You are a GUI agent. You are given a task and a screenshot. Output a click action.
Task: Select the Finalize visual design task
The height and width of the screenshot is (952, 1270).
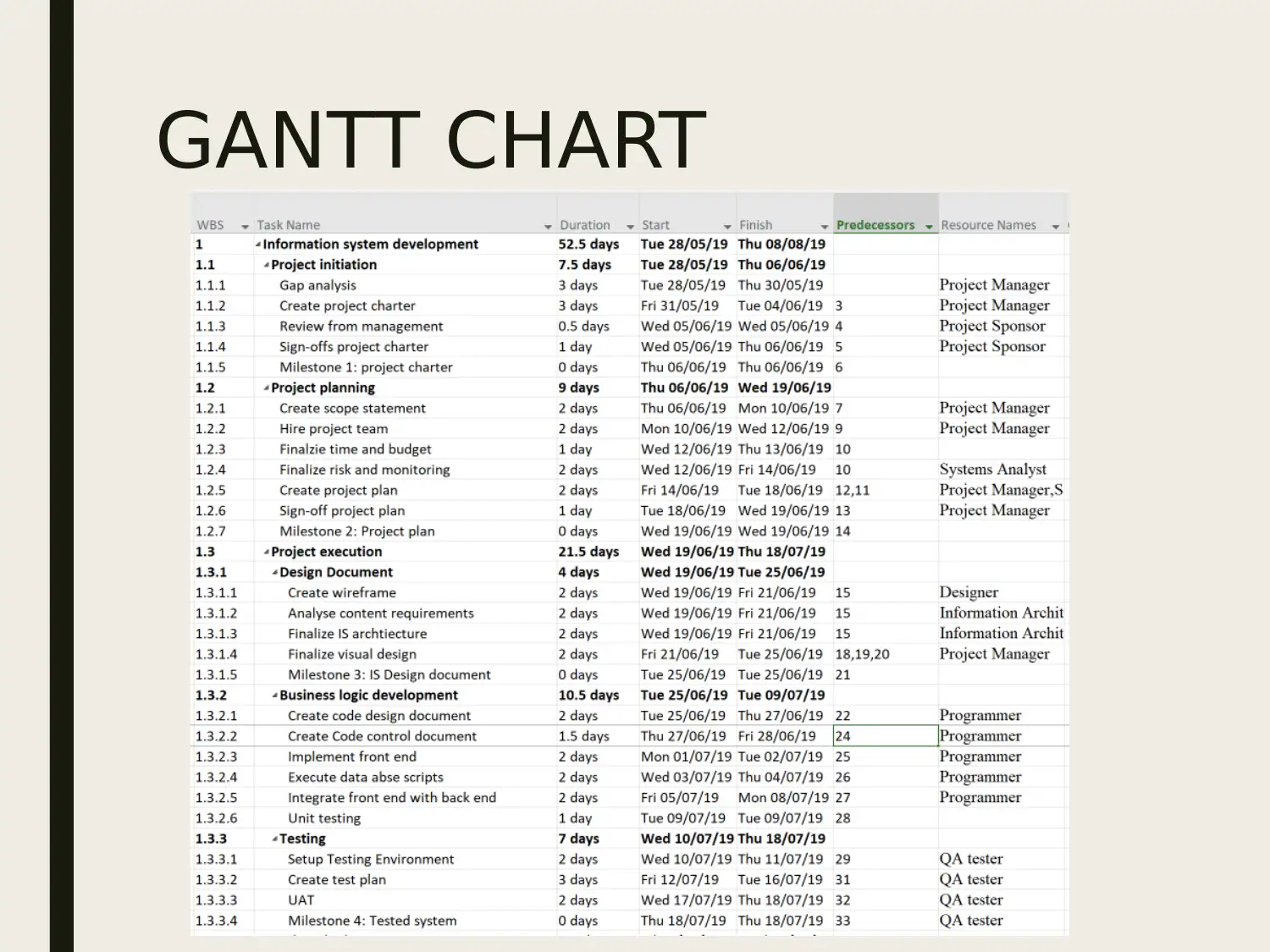pyautogui.click(x=352, y=654)
